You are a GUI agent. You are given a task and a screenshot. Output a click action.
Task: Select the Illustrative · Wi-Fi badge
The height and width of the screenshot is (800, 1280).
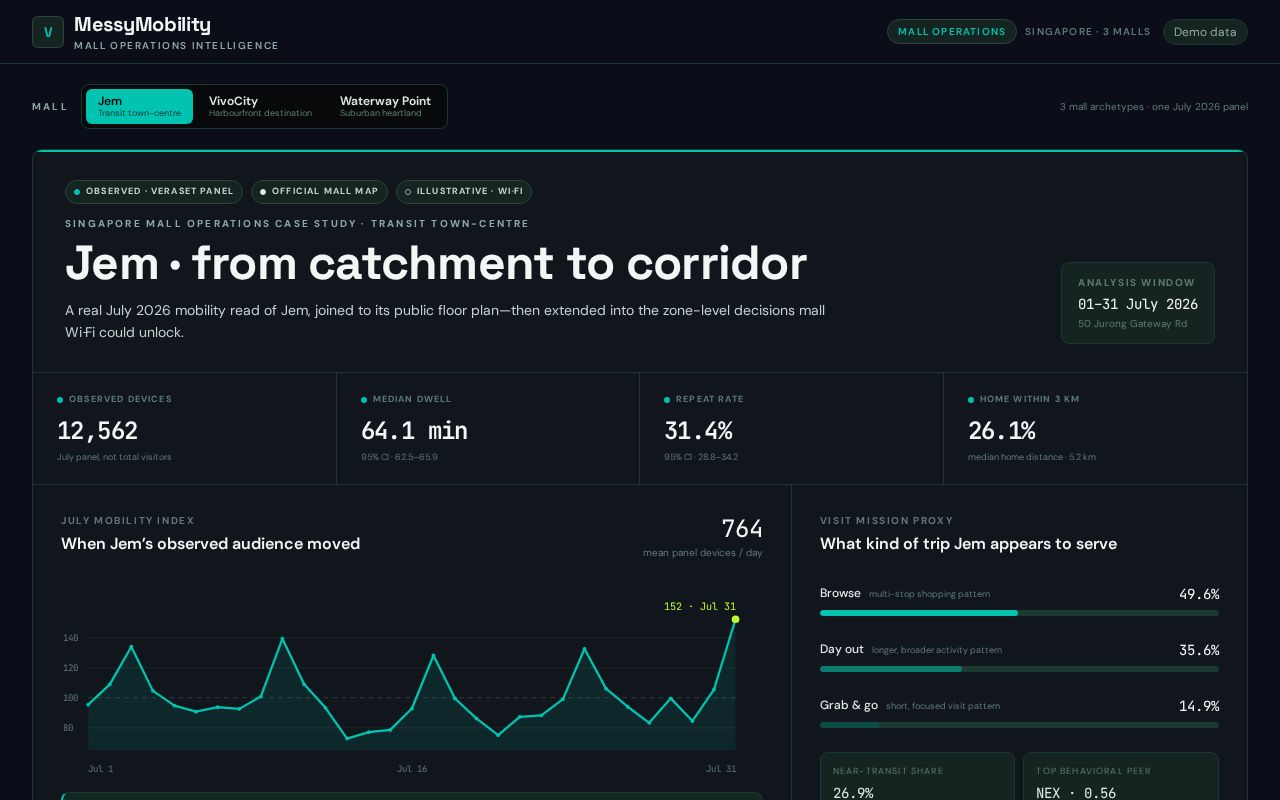coord(464,191)
